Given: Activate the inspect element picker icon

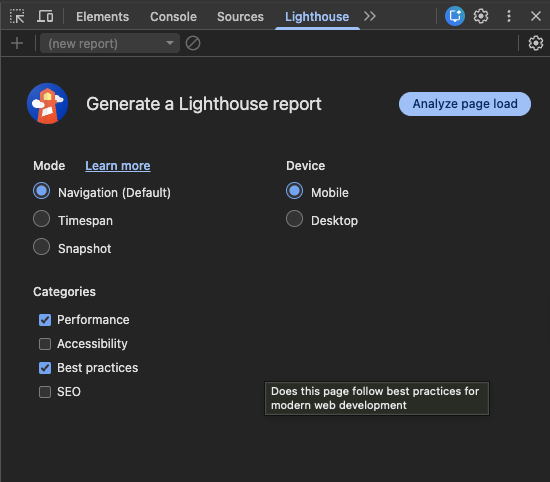Looking at the screenshot, I should coord(17,16).
